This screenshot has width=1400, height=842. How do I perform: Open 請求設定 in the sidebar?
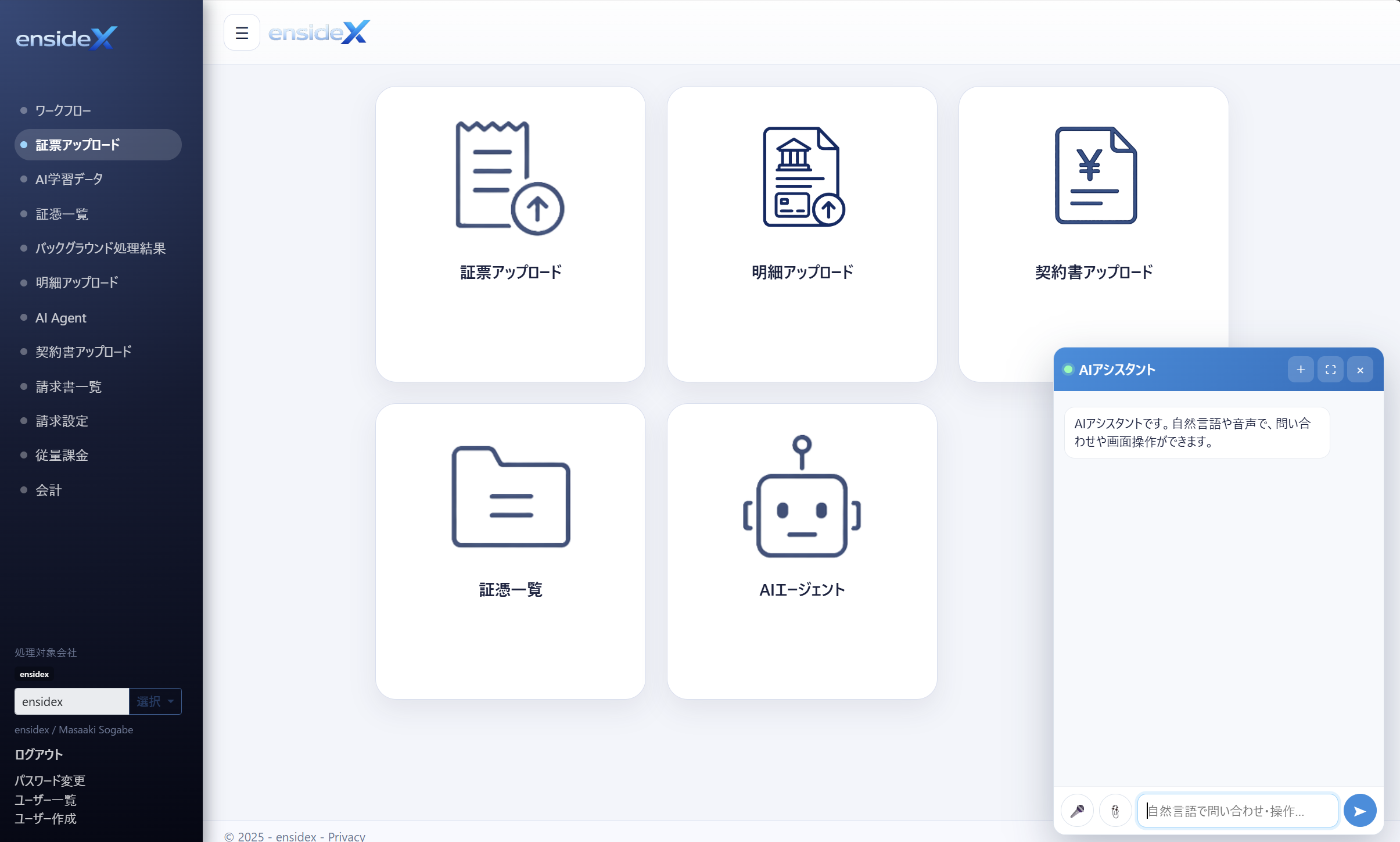[98, 421]
